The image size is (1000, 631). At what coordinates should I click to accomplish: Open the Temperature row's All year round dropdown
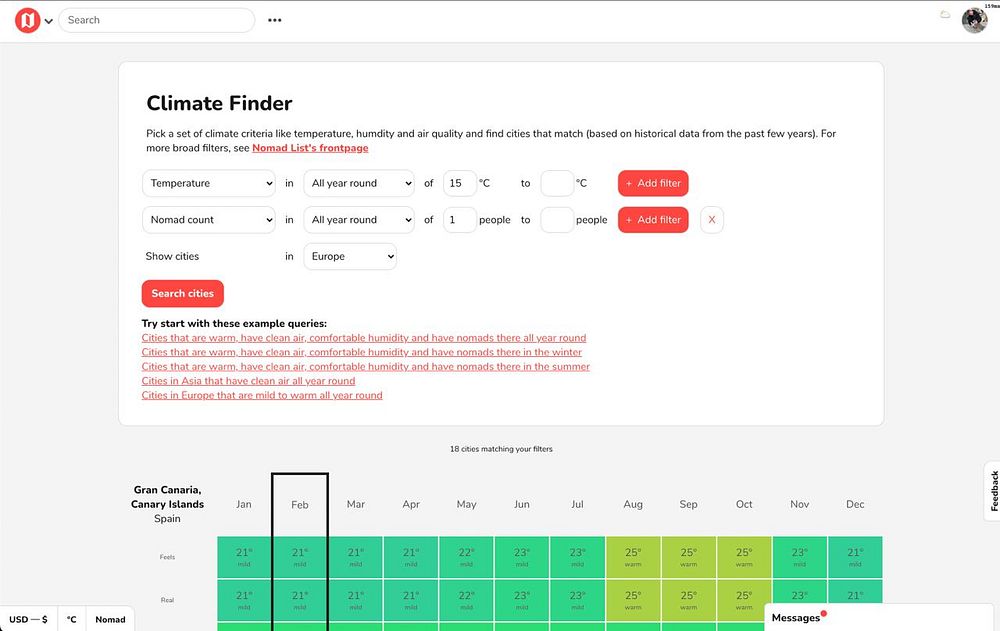(x=359, y=183)
